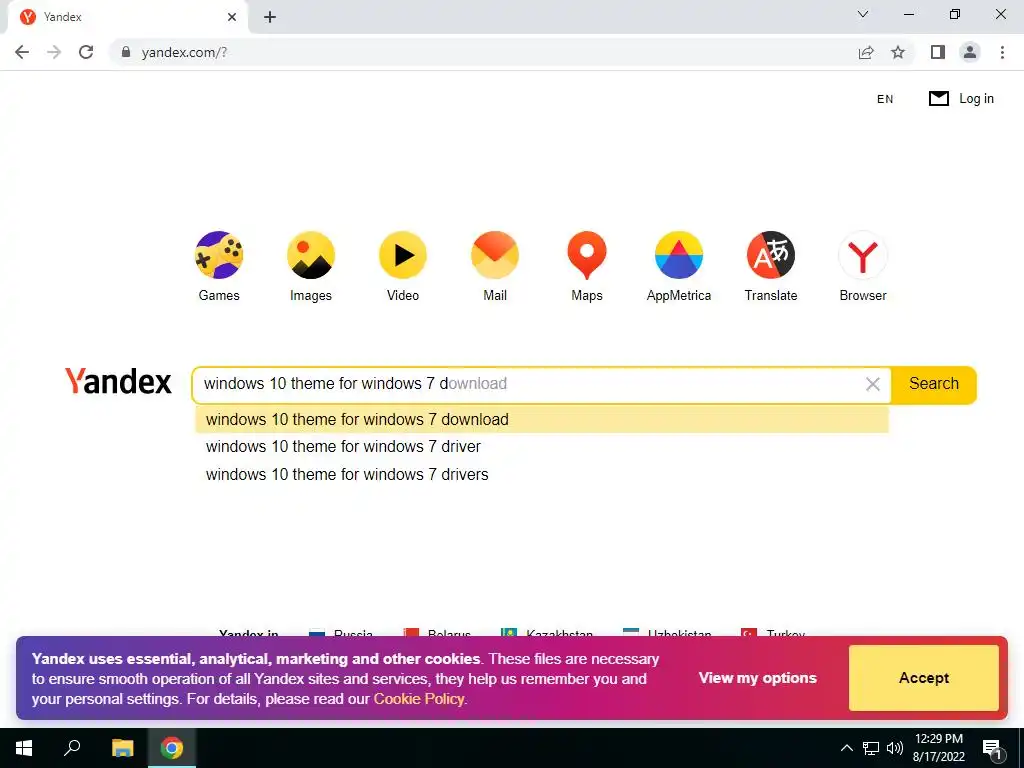Clear the search box with X icon
This screenshot has height=768, width=1024.
(x=872, y=384)
